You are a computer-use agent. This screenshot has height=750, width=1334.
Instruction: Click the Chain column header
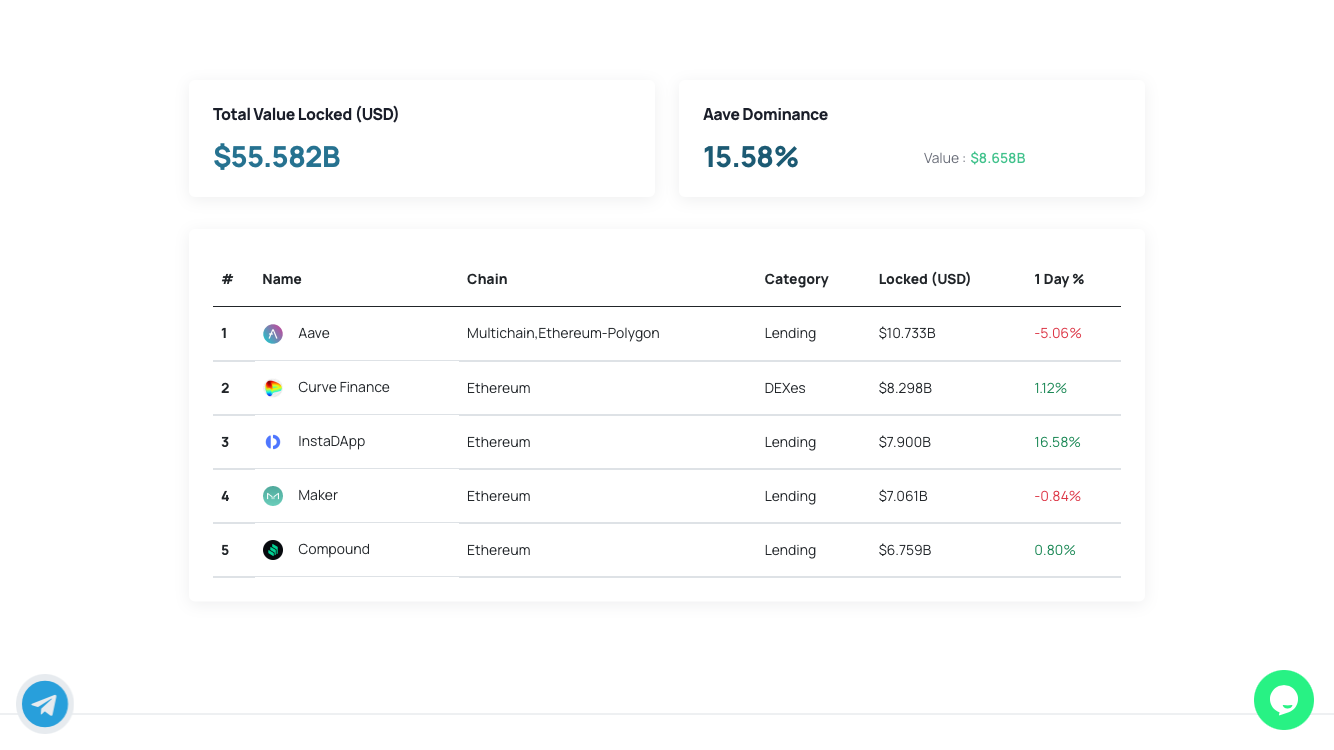point(487,279)
